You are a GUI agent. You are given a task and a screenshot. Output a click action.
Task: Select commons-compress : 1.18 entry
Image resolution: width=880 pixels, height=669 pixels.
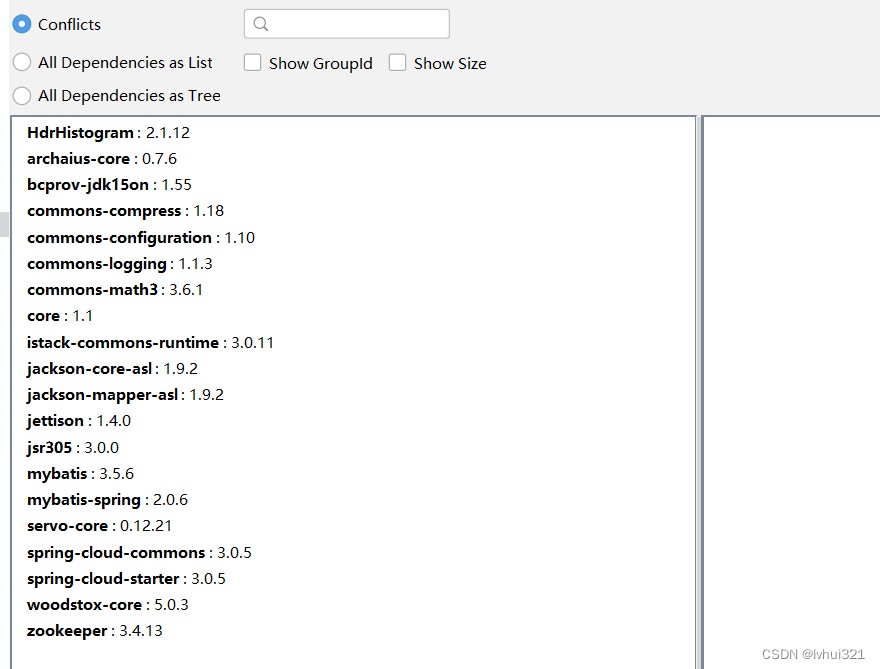[x=125, y=211]
